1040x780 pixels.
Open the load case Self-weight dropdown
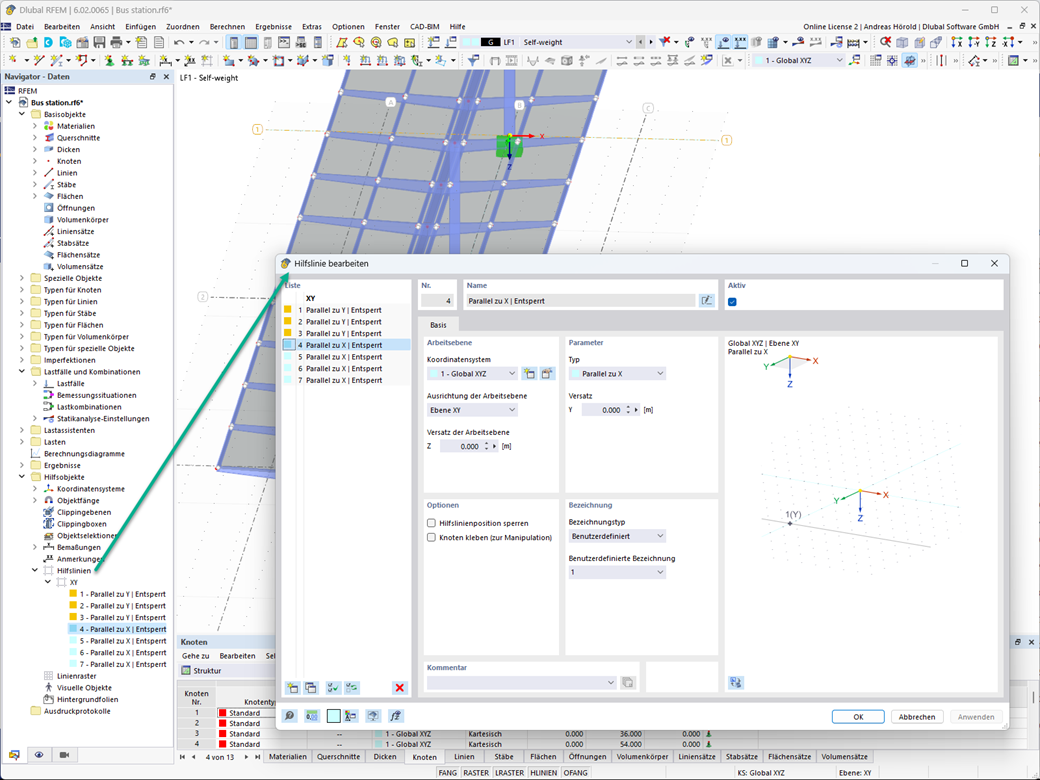click(628, 42)
